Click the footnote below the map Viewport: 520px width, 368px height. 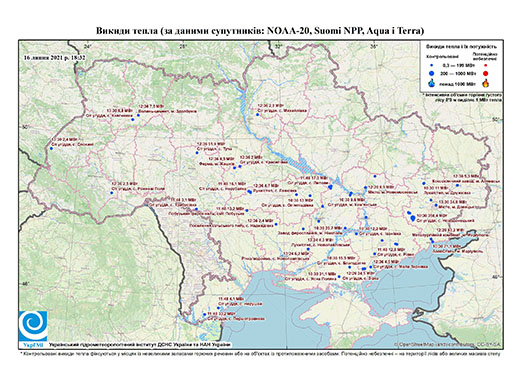tap(260, 353)
